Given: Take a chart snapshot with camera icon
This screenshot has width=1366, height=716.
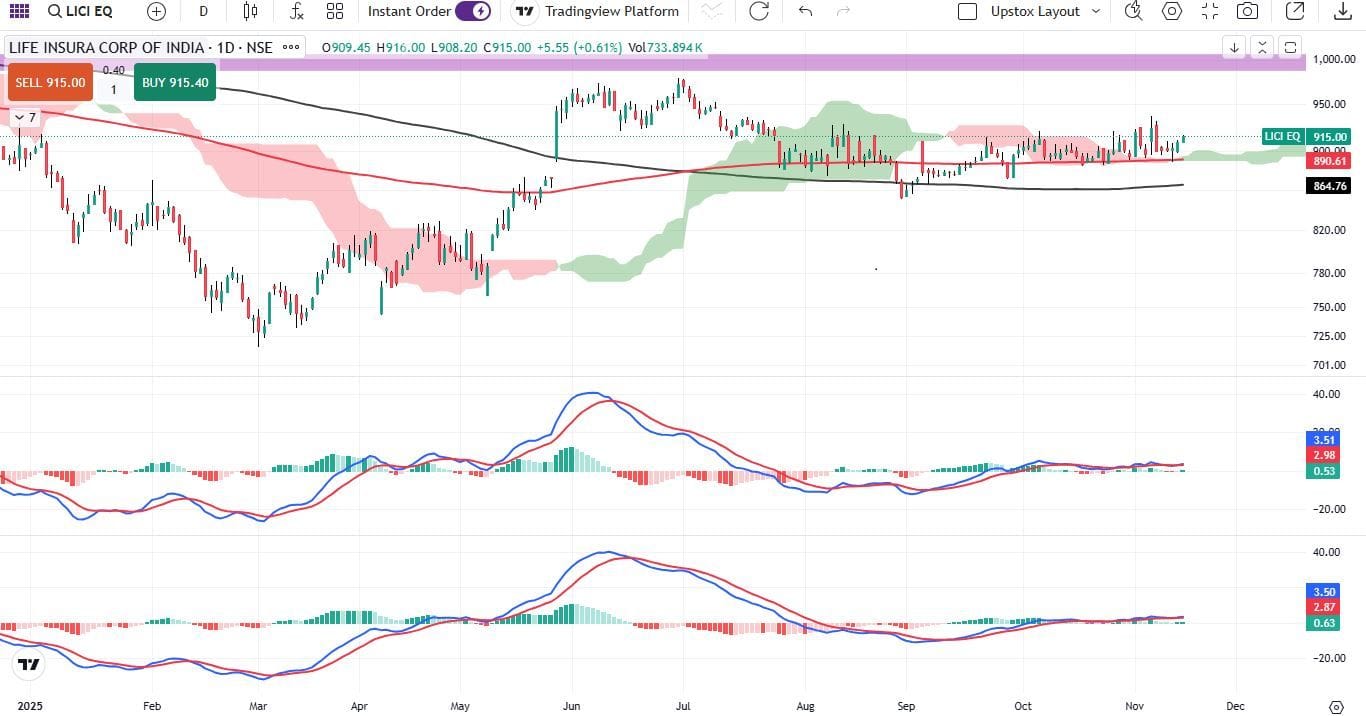Looking at the screenshot, I should [x=1247, y=11].
